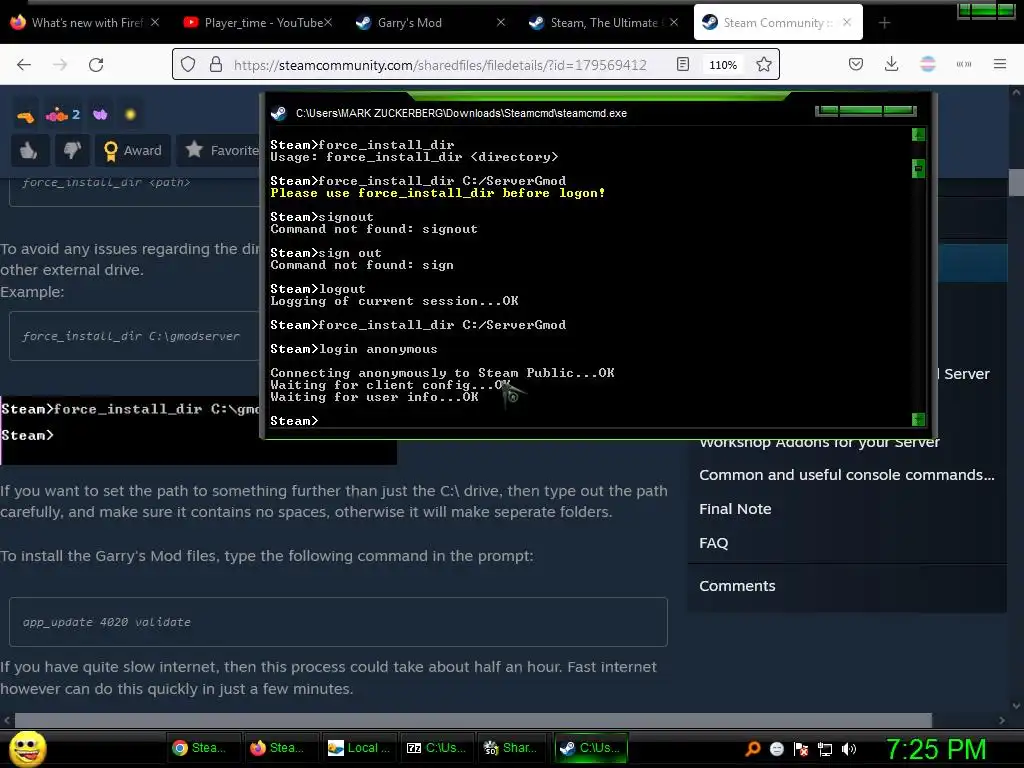Viewport: 1024px width, 768px height.
Task: Click scroll up arrow in steamcmd console
Action: (x=918, y=135)
